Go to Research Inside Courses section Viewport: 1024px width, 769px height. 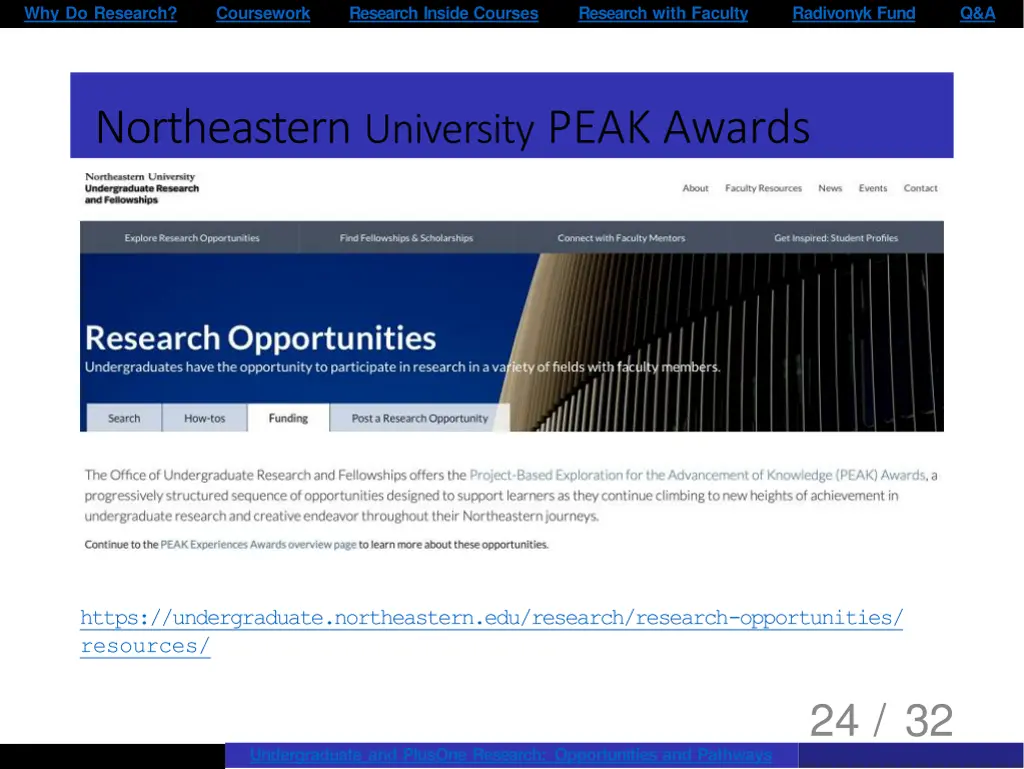point(443,13)
